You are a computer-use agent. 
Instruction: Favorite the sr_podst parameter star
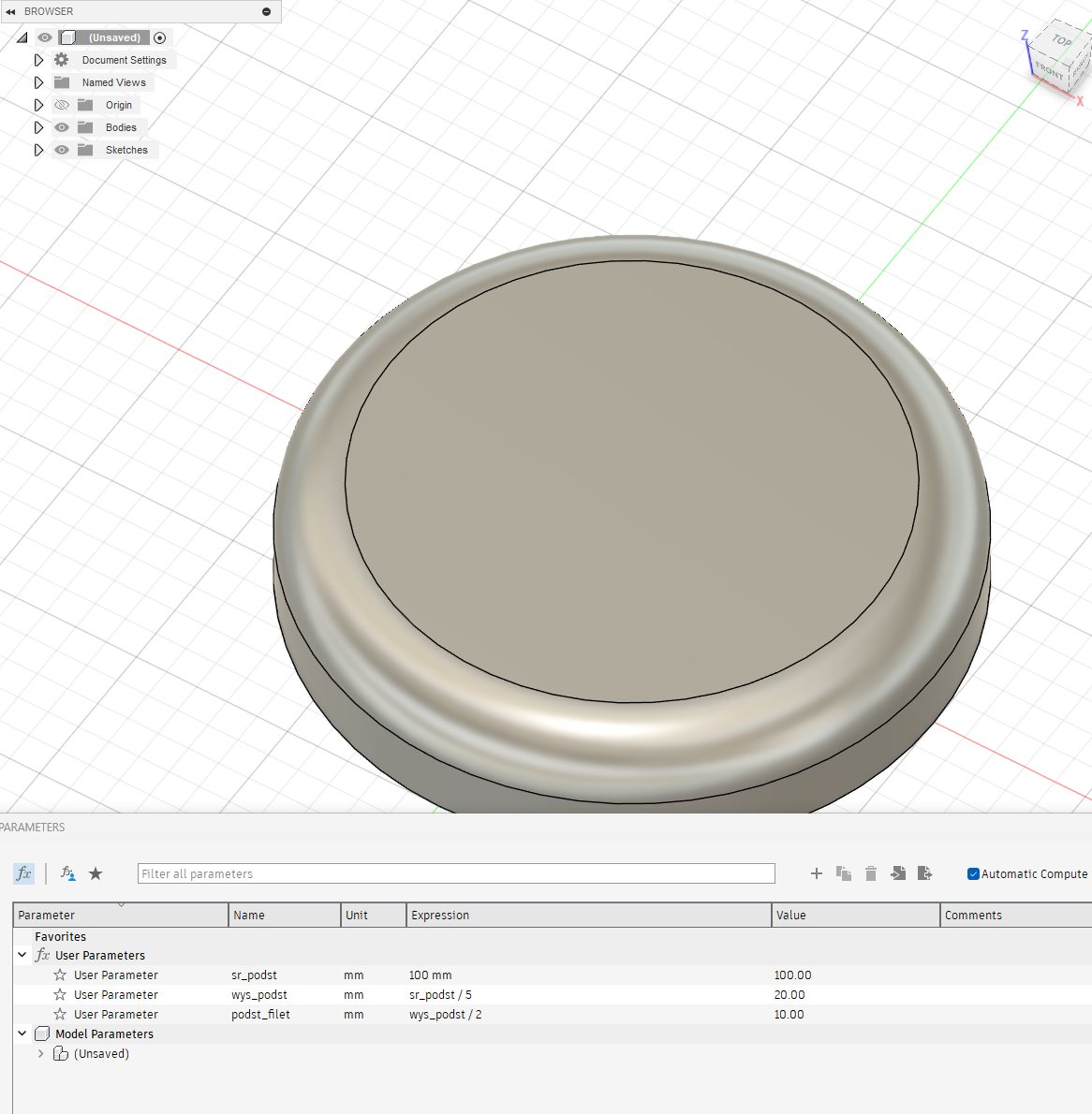click(x=60, y=975)
